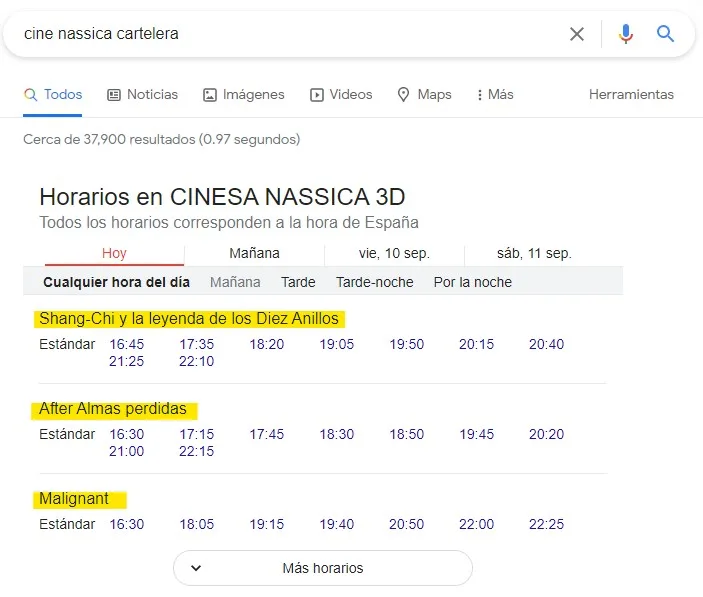703x597 pixels.
Task: Pick After Almas perdidas 19:45 showtime
Action: pos(476,434)
